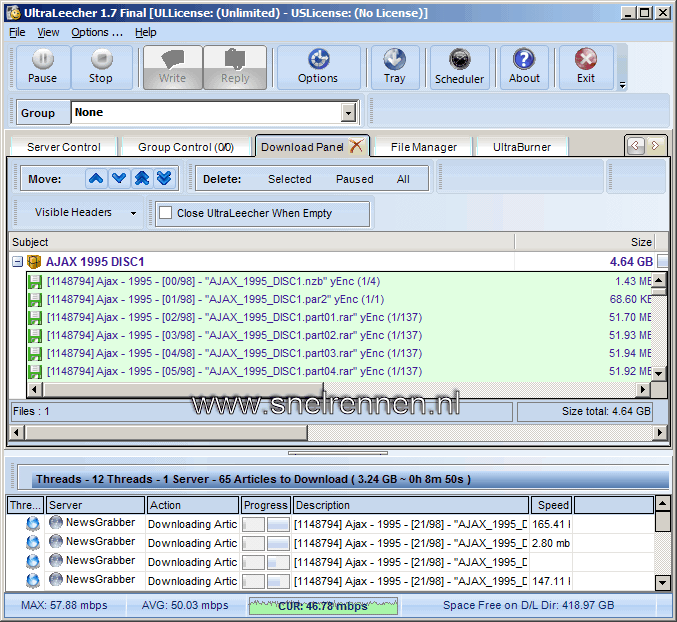The width and height of the screenshot is (677, 622).
Task: Open the Help menu
Action: coord(146,32)
